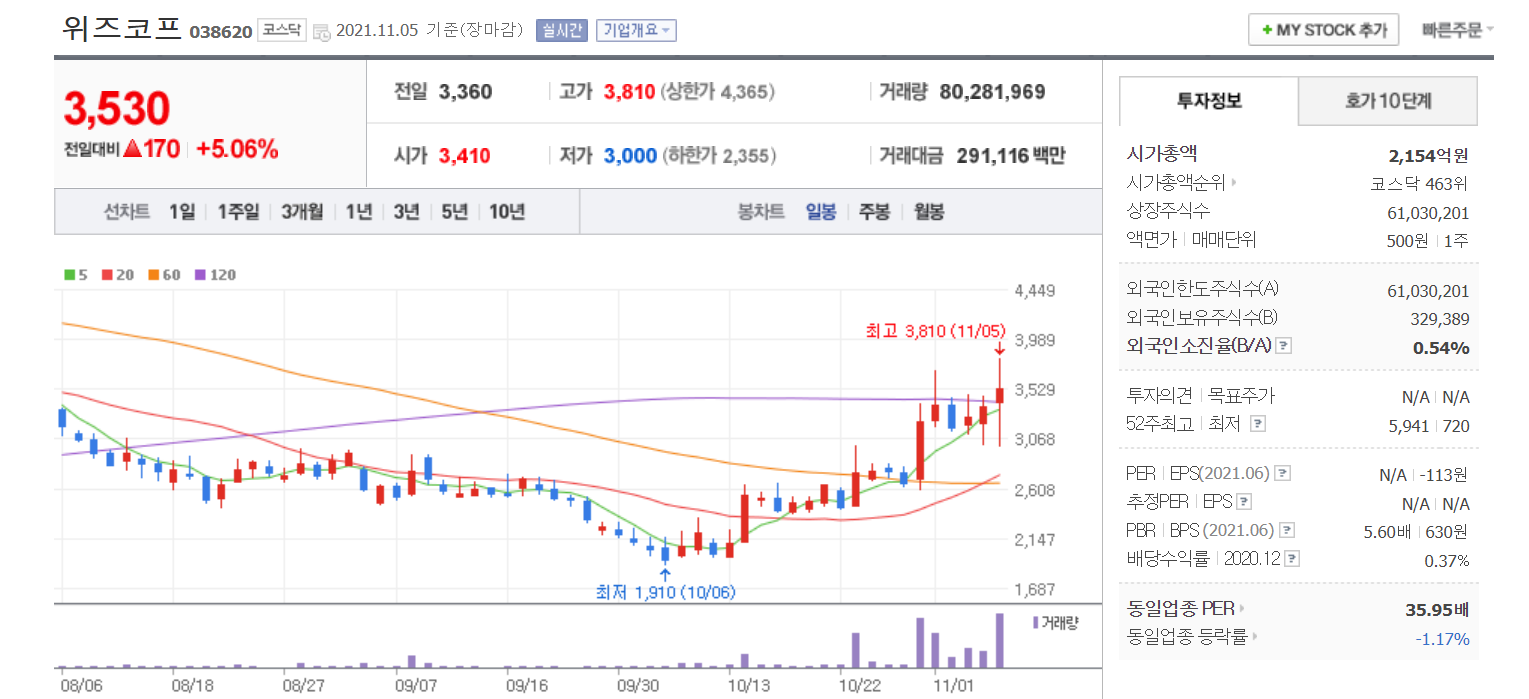This screenshot has height=699, width=1529.
Task: Switch to the 투자정보 tab
Action: (1209, 101)
